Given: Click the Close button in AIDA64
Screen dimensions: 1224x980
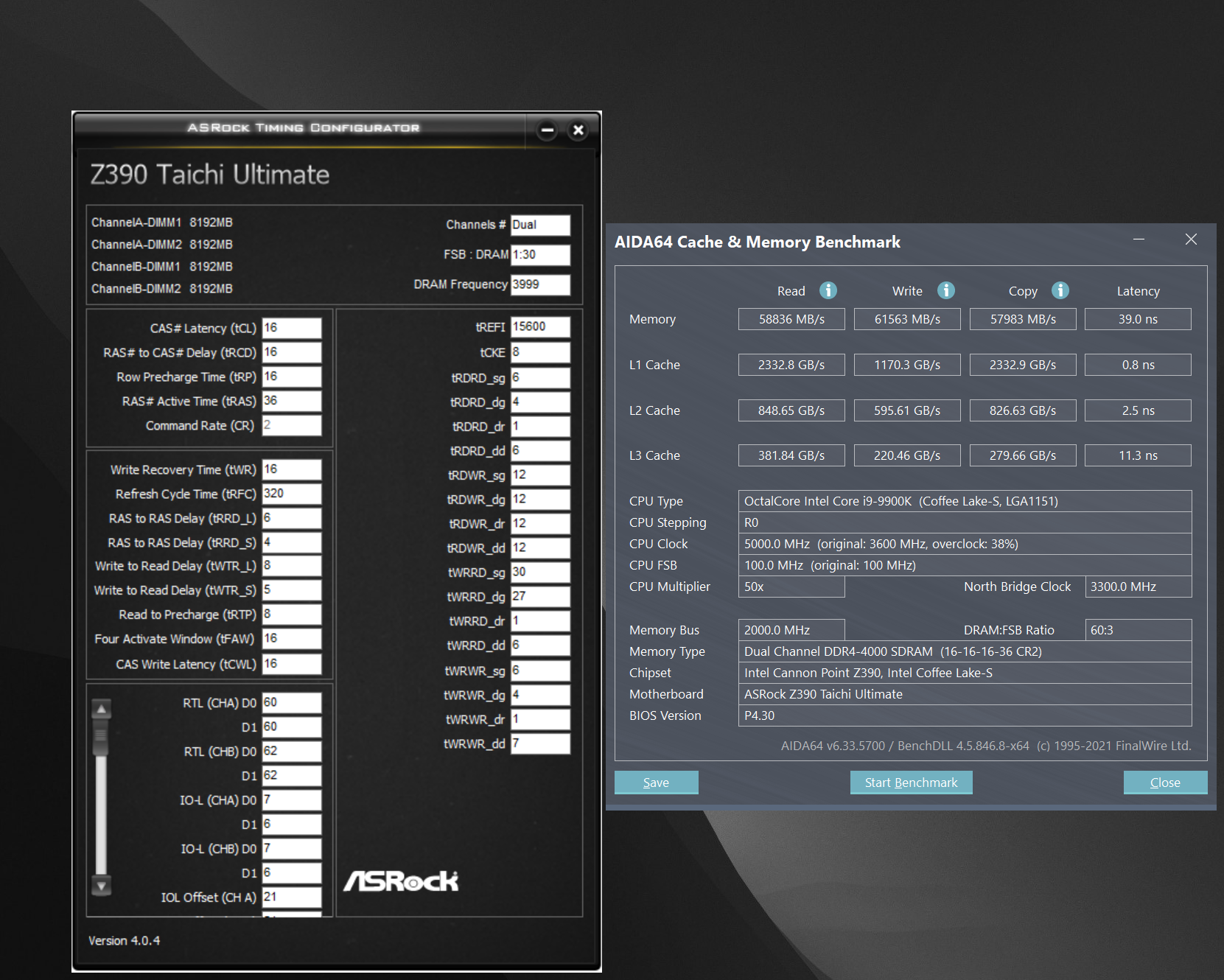Looking at the screenshot, I should [x=1165, y=783].
